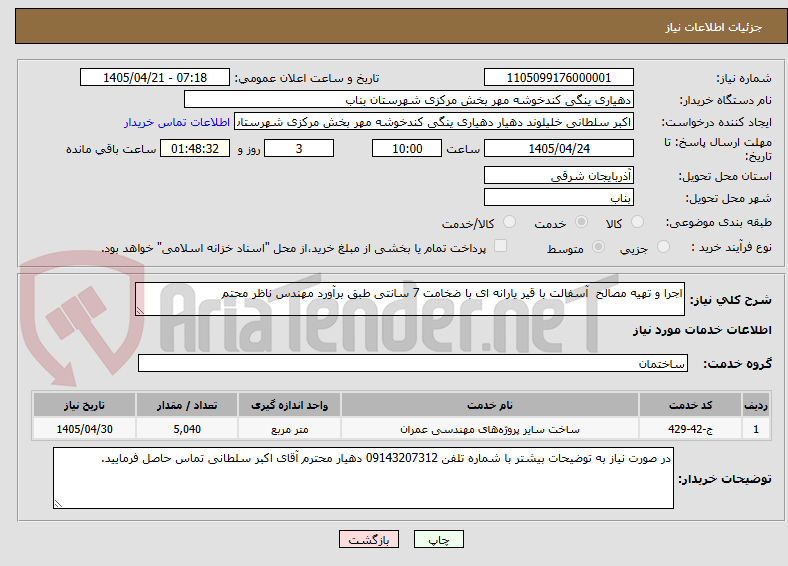Click the delivery city field بناب
788x566 pixels.
[558, 197]
